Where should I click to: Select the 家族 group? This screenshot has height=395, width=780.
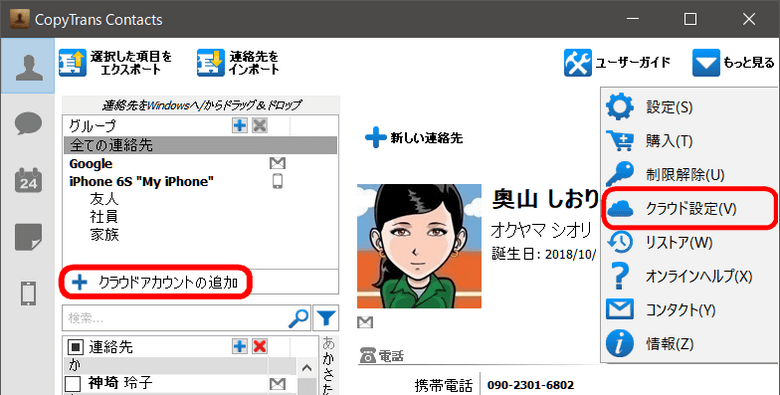(x=104, y=234)
